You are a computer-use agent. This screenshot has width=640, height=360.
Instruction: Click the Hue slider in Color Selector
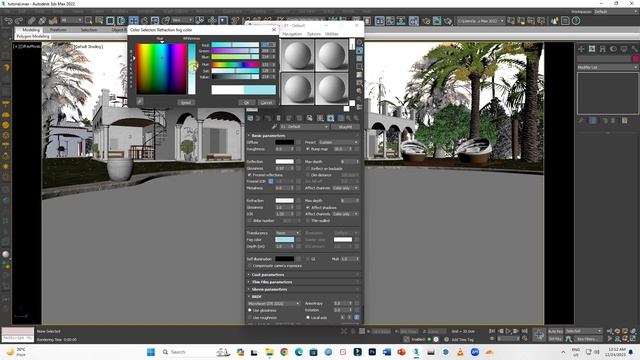pyautogui.click(x=235, y=64)
